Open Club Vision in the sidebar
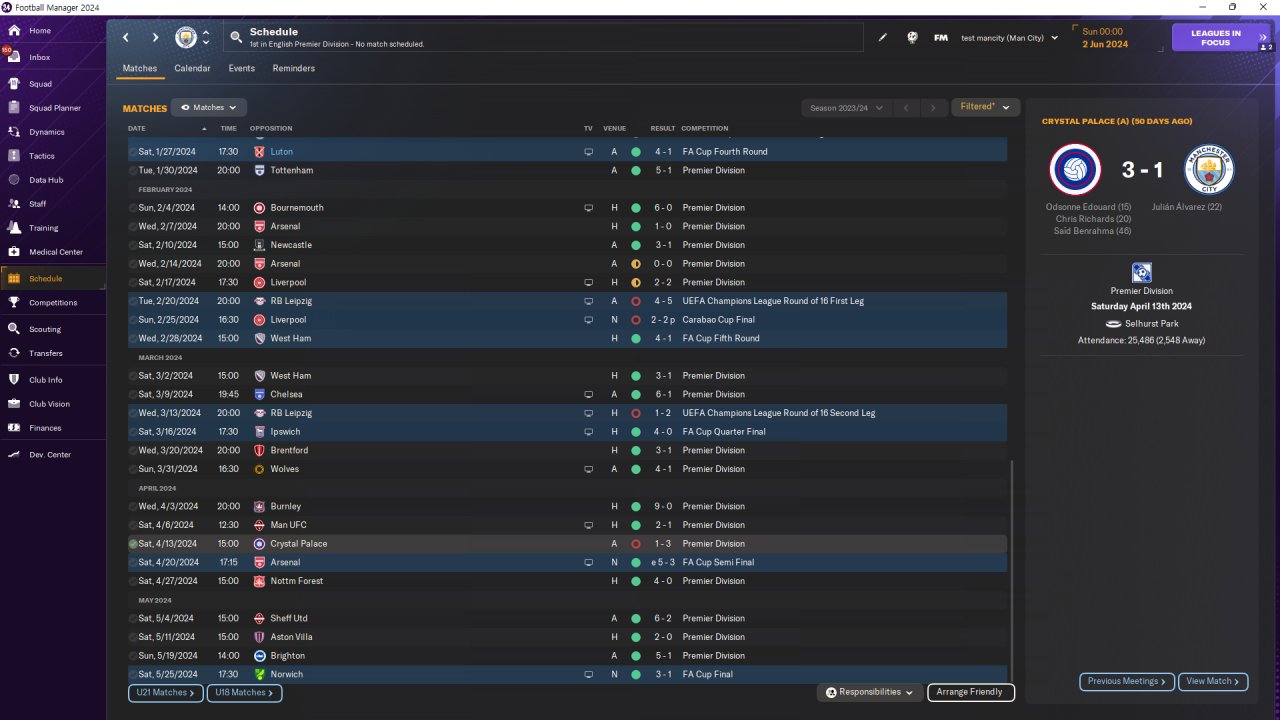The image size is (1280, 720). 49,404
